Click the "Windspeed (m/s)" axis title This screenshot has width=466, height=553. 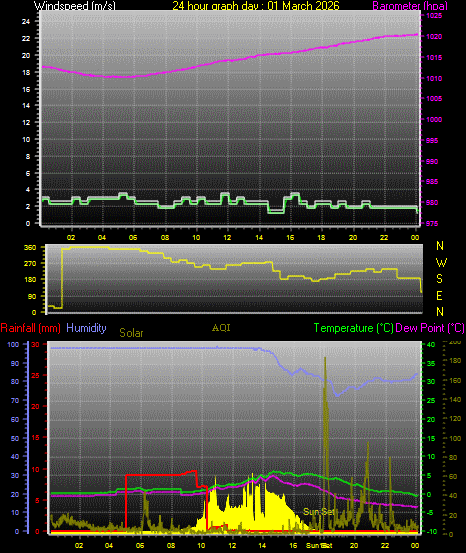(x=74, y=6)
